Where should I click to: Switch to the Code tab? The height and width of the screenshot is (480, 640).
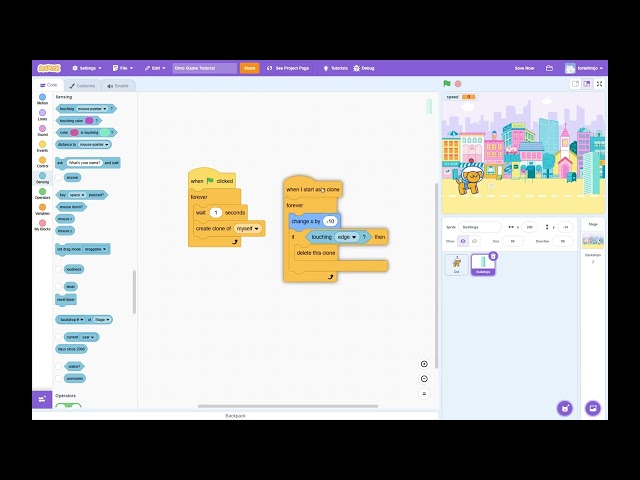[x=49, y=85]
